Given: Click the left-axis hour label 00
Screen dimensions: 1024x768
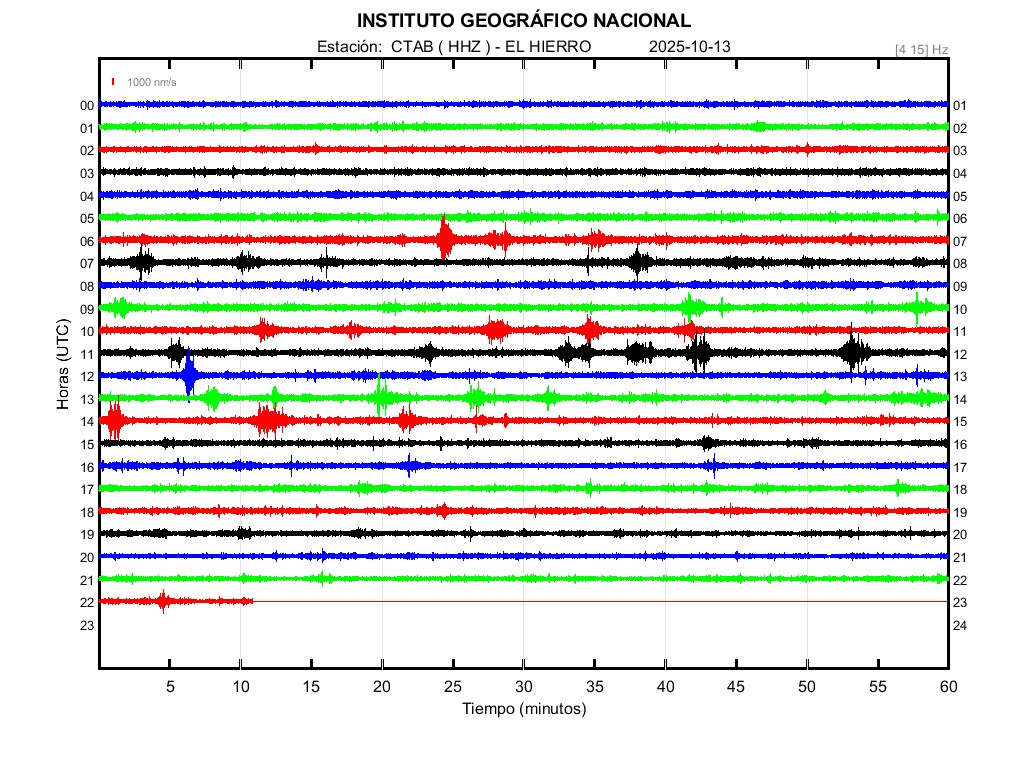Looking at the screenshot, I should coord(87,106).
